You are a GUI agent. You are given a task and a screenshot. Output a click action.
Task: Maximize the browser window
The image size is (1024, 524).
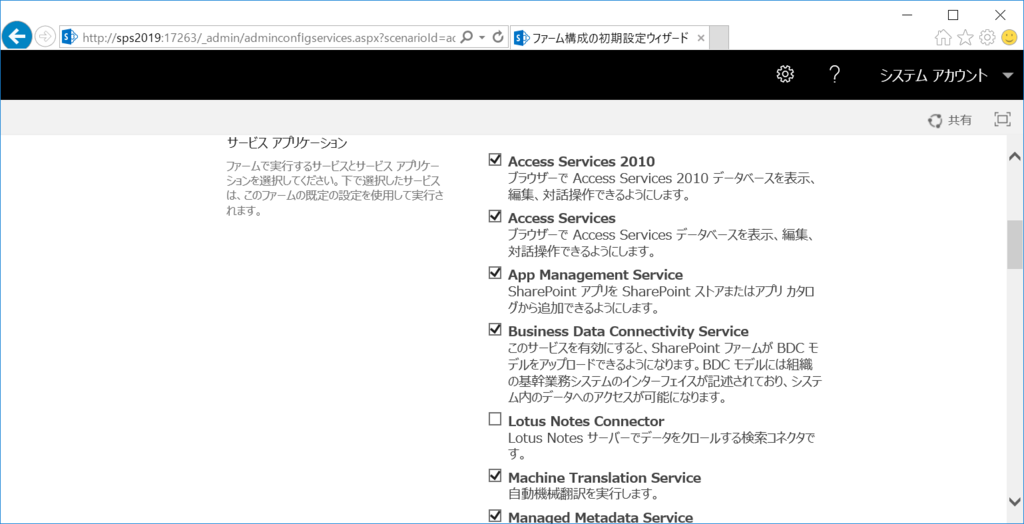tap(953, 14)
